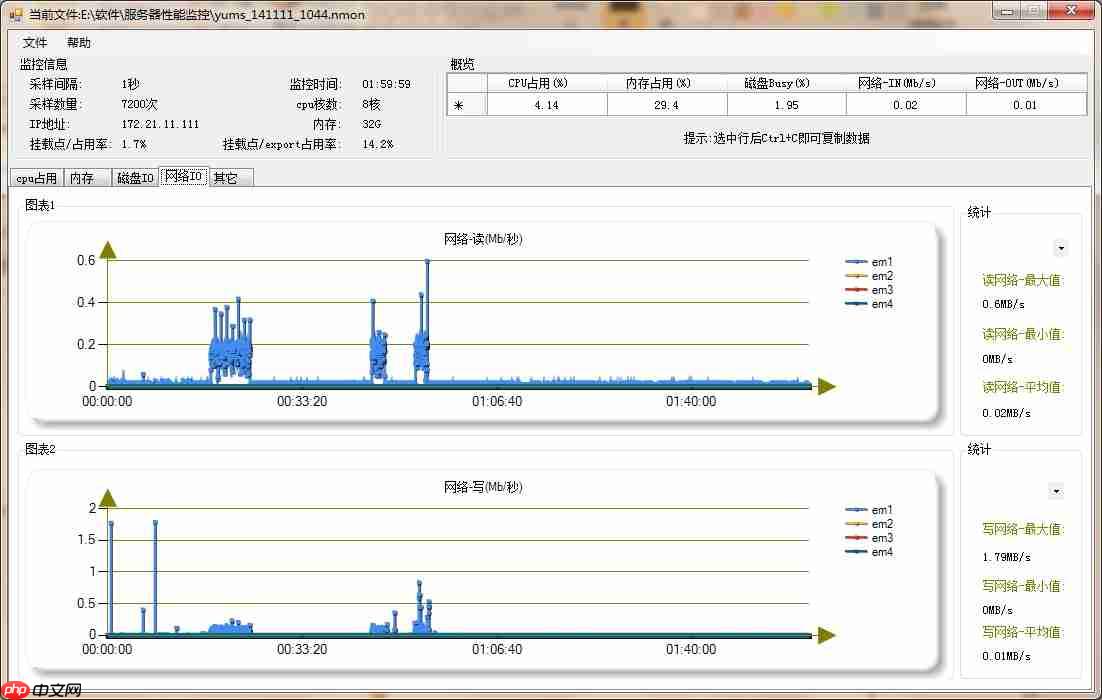Viewport: 1102px width, 700px height.
Task: Switch to the 内存 tab
Action: coord(82,178)
